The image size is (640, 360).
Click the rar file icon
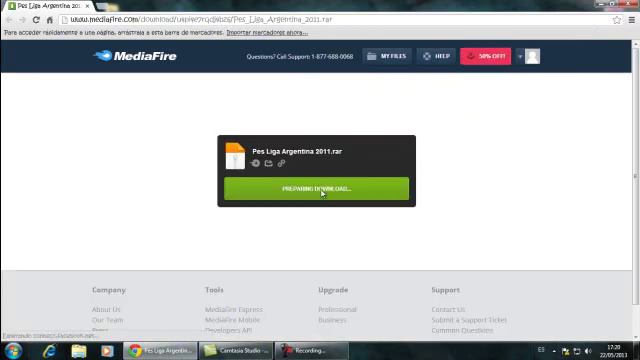(x=235, y=156)
